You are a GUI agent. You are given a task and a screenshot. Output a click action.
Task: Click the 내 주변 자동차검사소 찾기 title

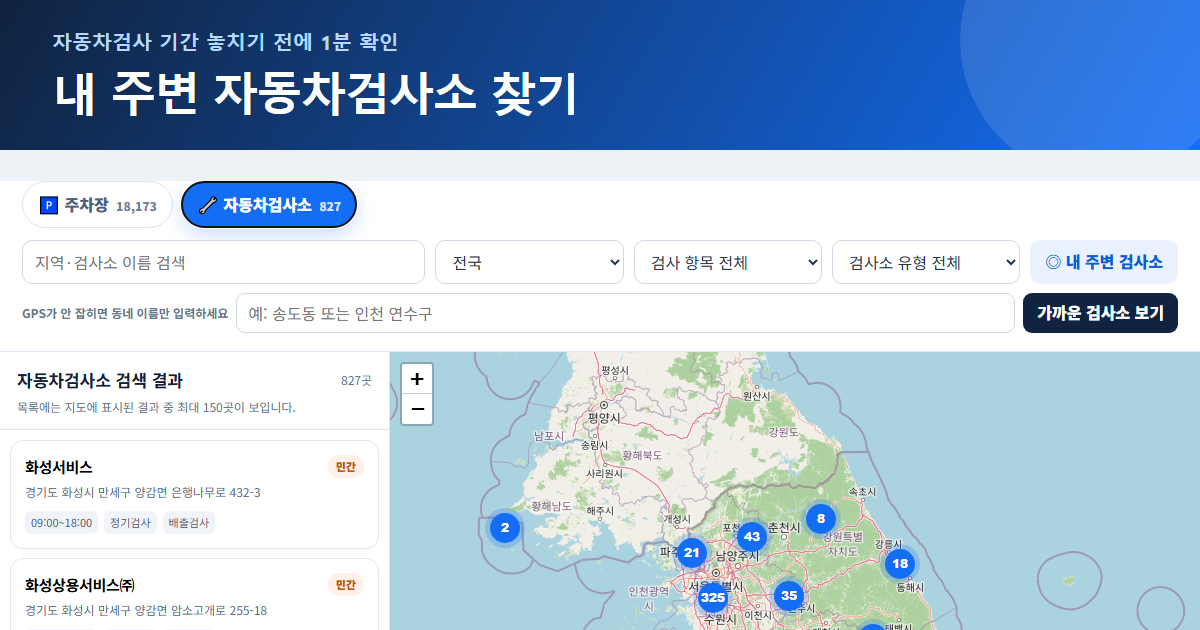pyautogui.click(x=316, y=93)
